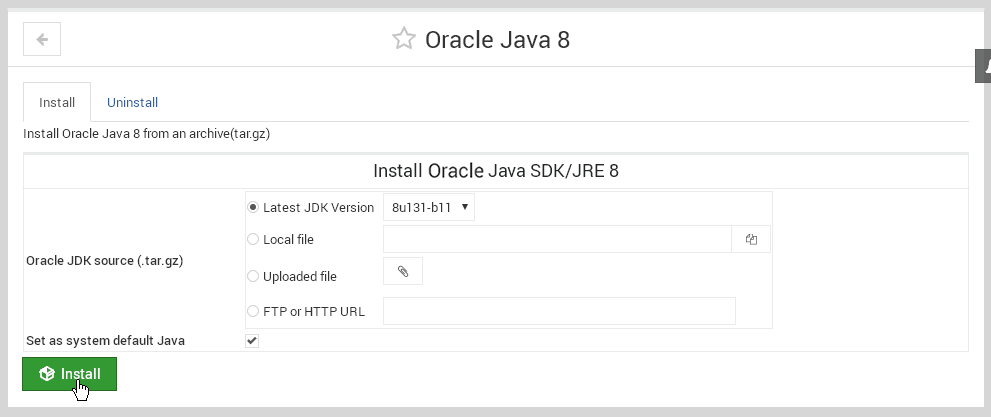The image size is (991, 417).
Task: Click the green Install button
Action: click(x=70, y=374)
